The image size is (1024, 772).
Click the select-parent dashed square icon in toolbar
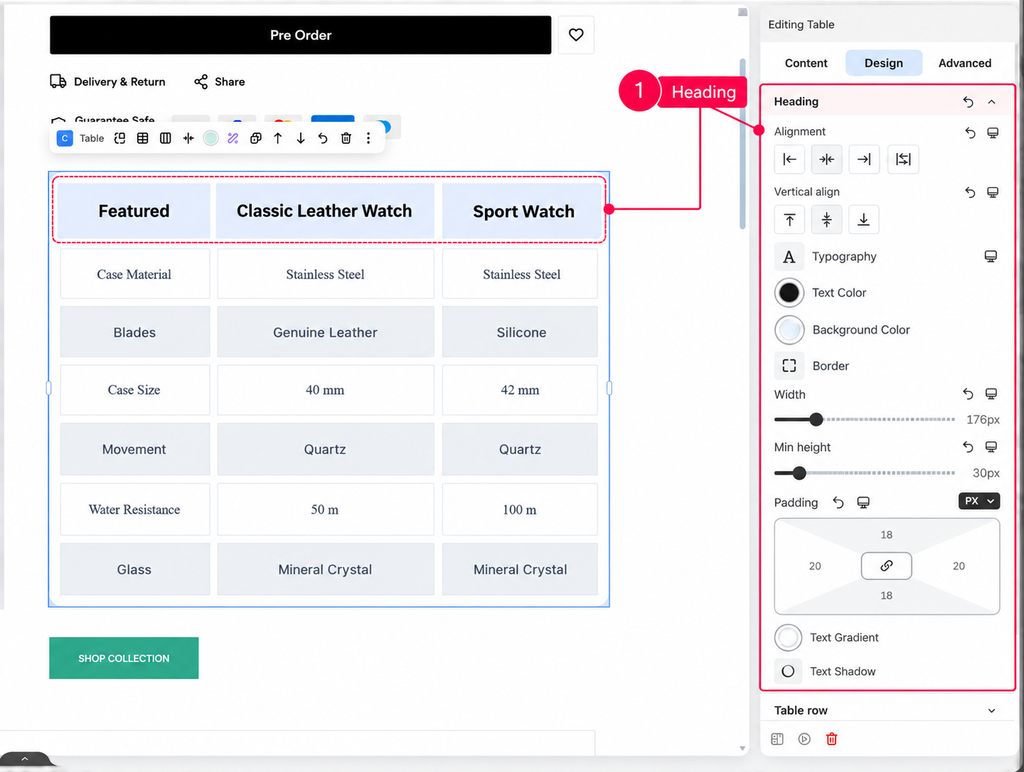coord(120,138)
